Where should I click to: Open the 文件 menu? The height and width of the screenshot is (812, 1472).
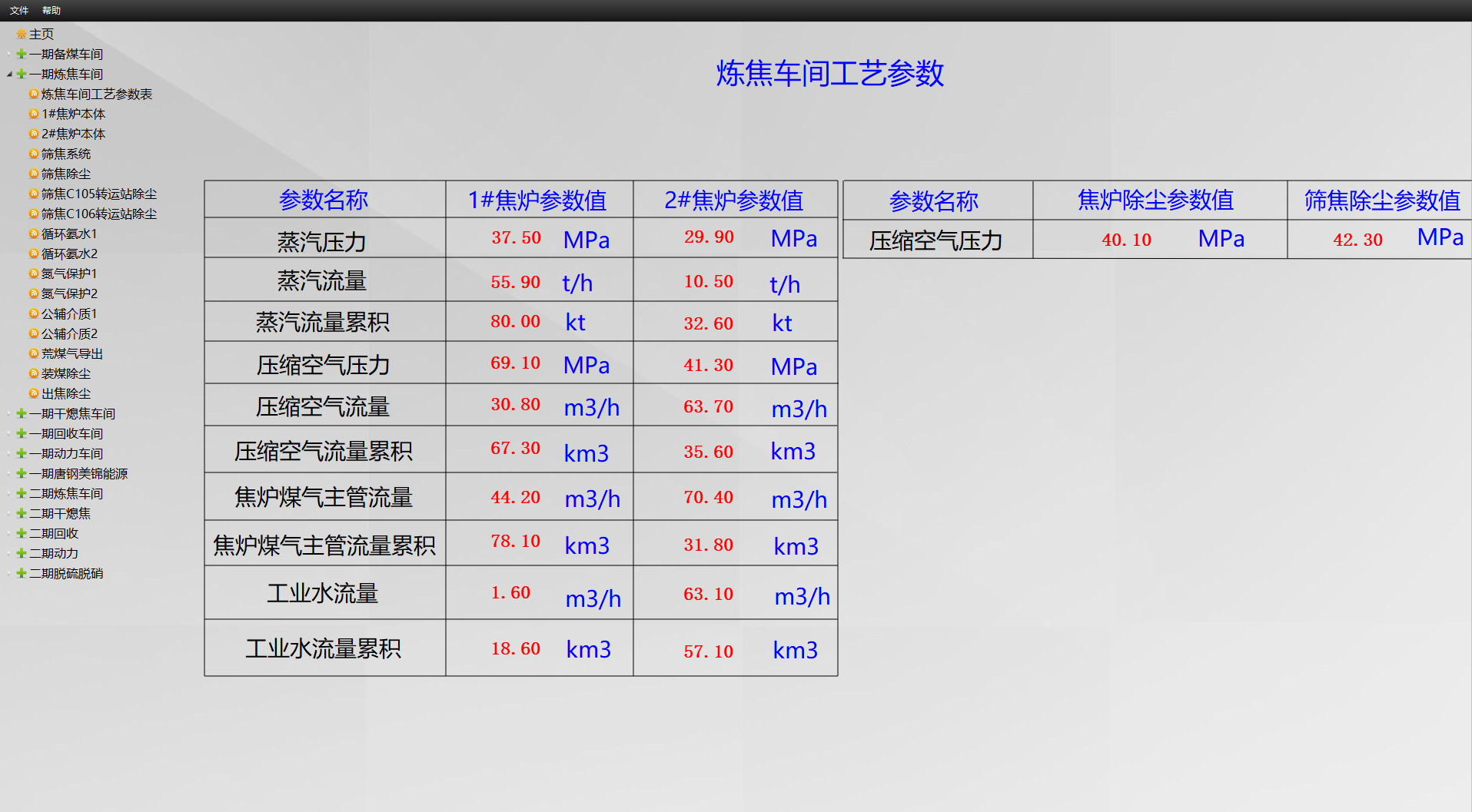point(19,10)
